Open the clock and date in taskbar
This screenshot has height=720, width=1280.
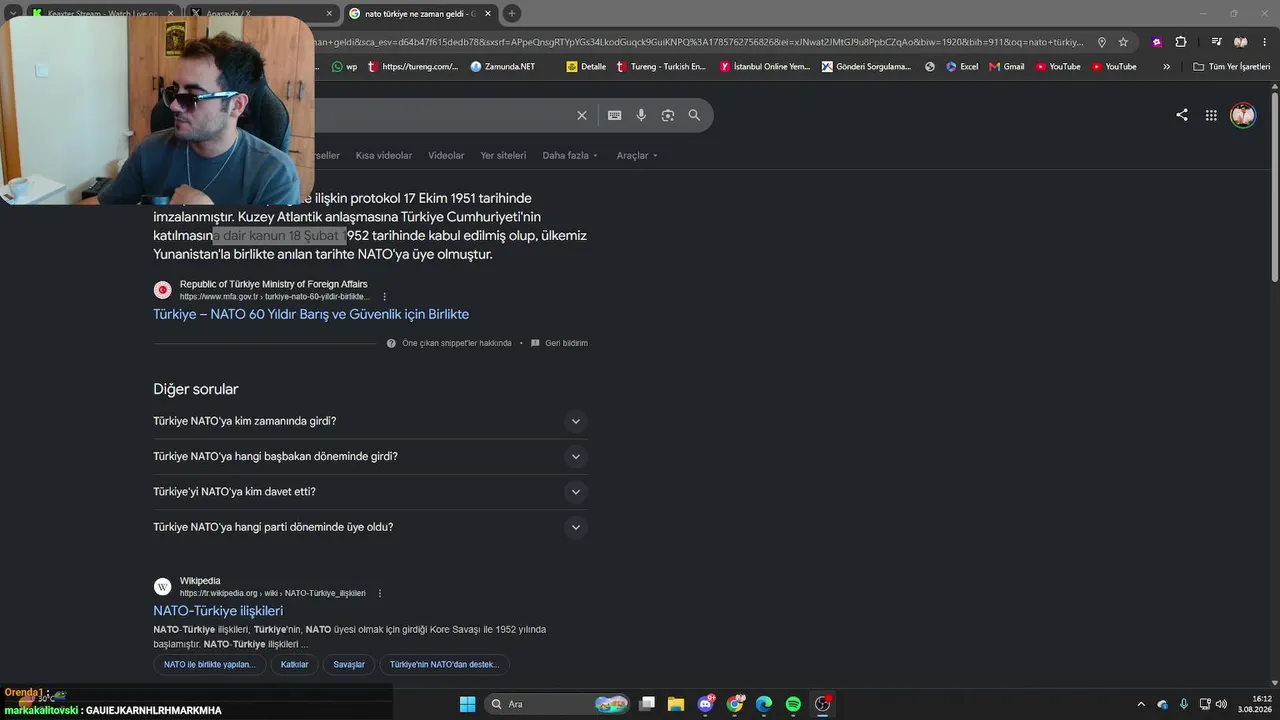point(1254,704)
